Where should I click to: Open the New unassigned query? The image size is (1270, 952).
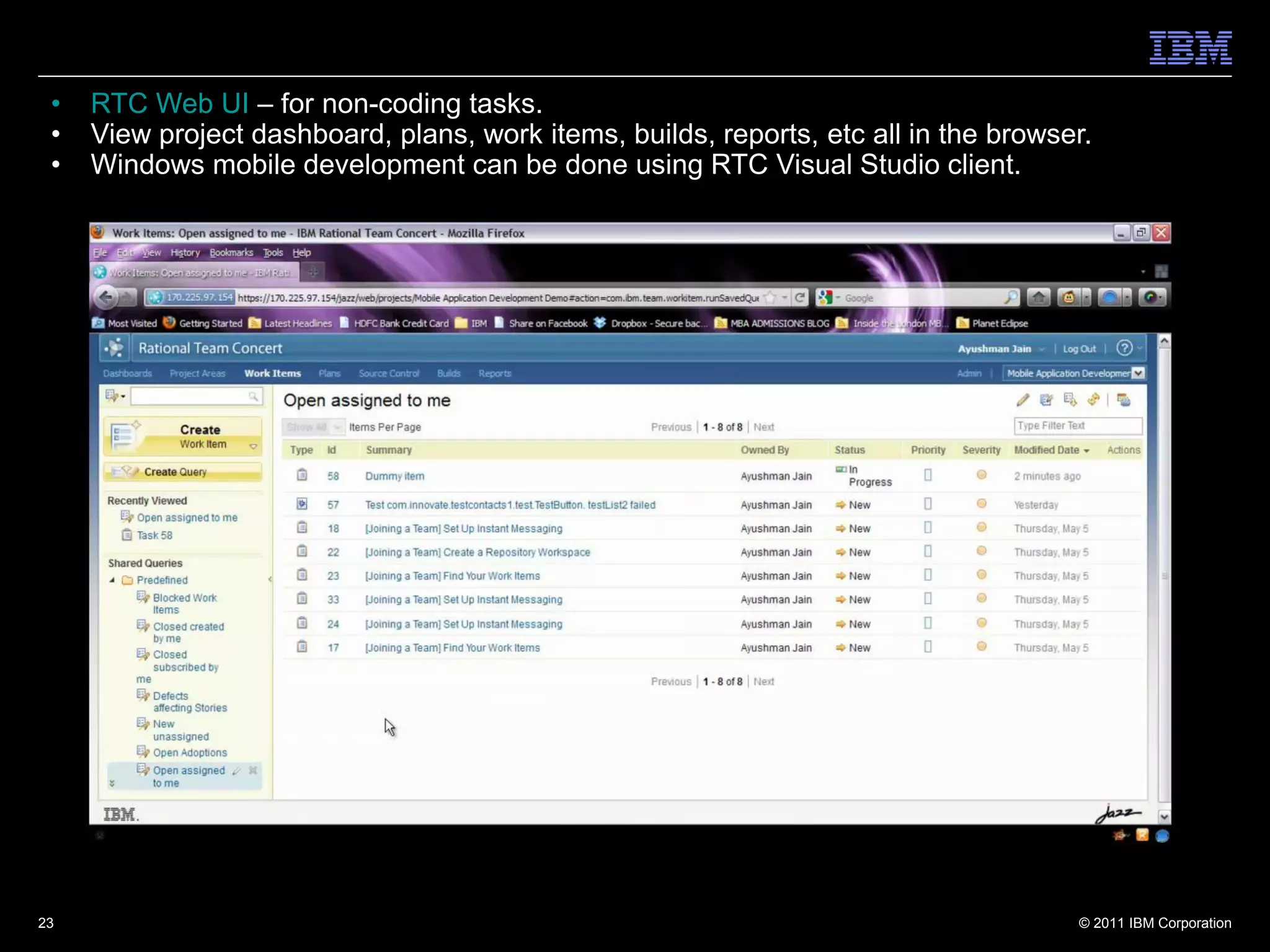[x=180, y=730]
